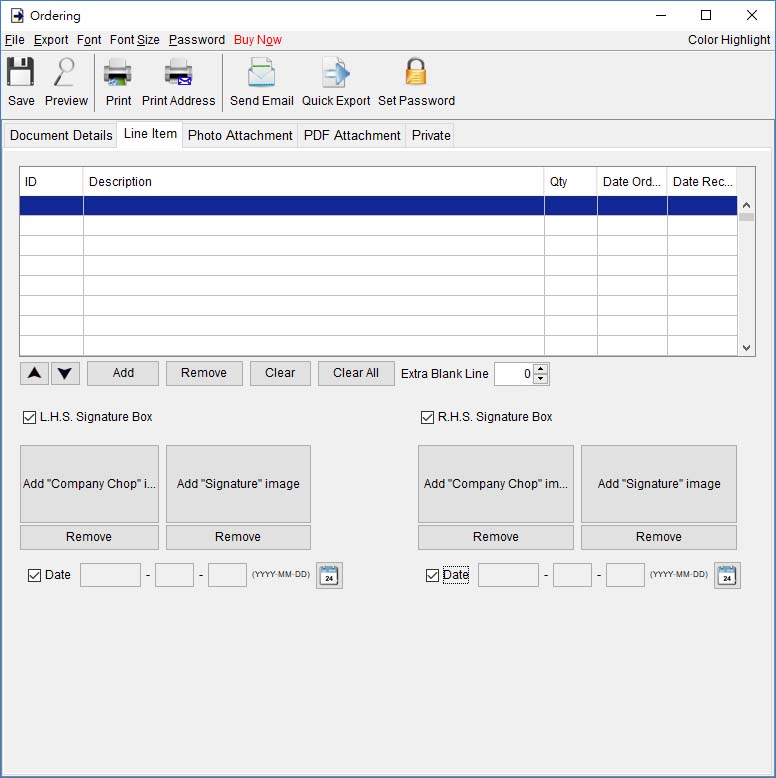Screen dimensions: 776x778
Task: Click the R.H.S. date day field
Action: point(625,576)
